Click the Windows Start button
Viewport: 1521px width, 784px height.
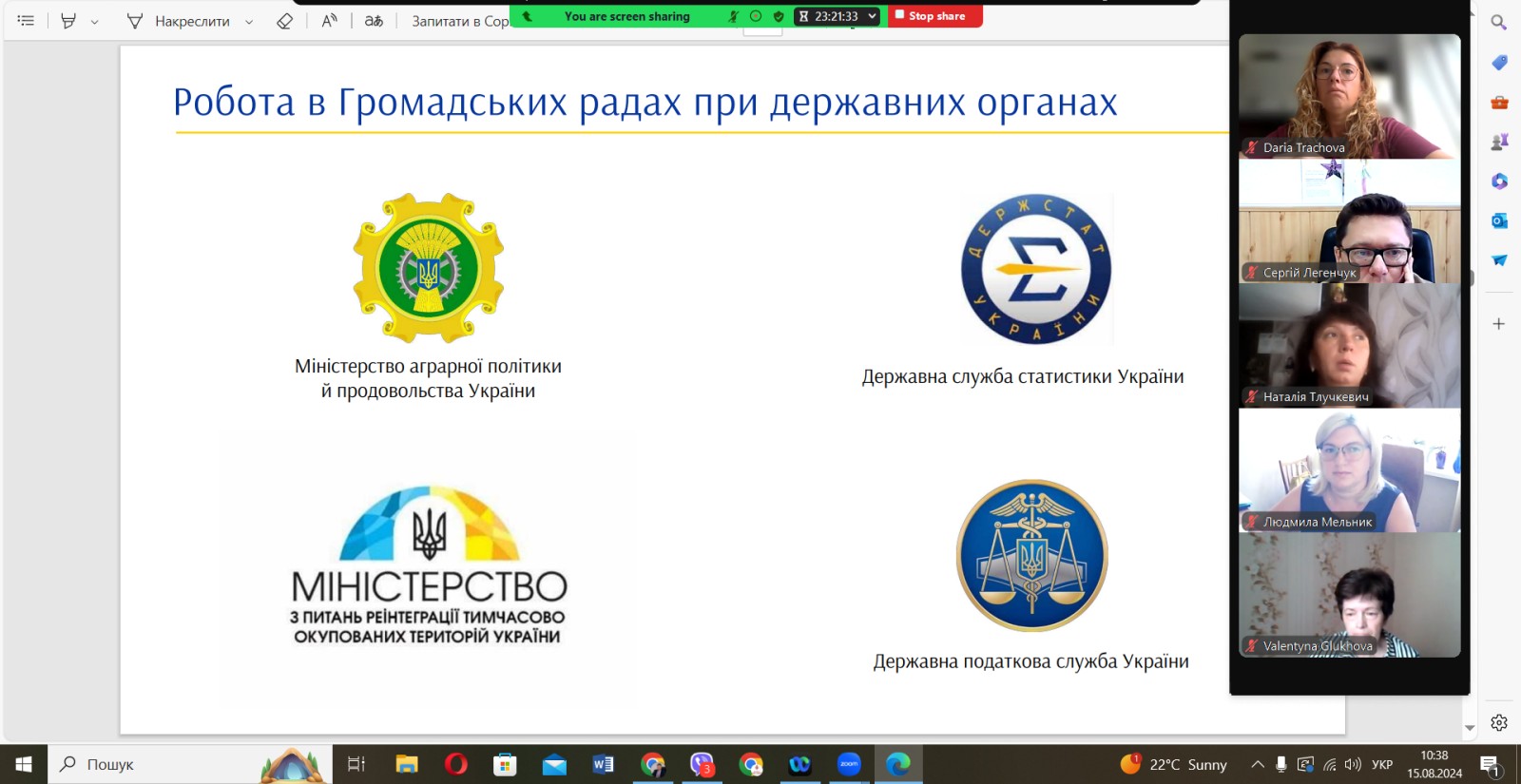click(24, 764)
